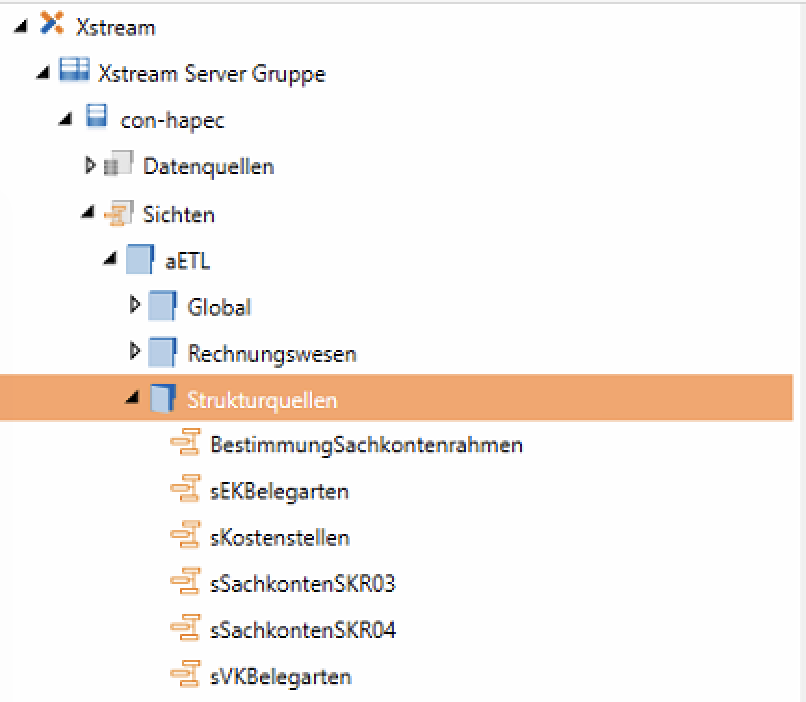This screenshot has width=806, height=702.
Task: Collapse the Sichten node
Action: point(88,214)
